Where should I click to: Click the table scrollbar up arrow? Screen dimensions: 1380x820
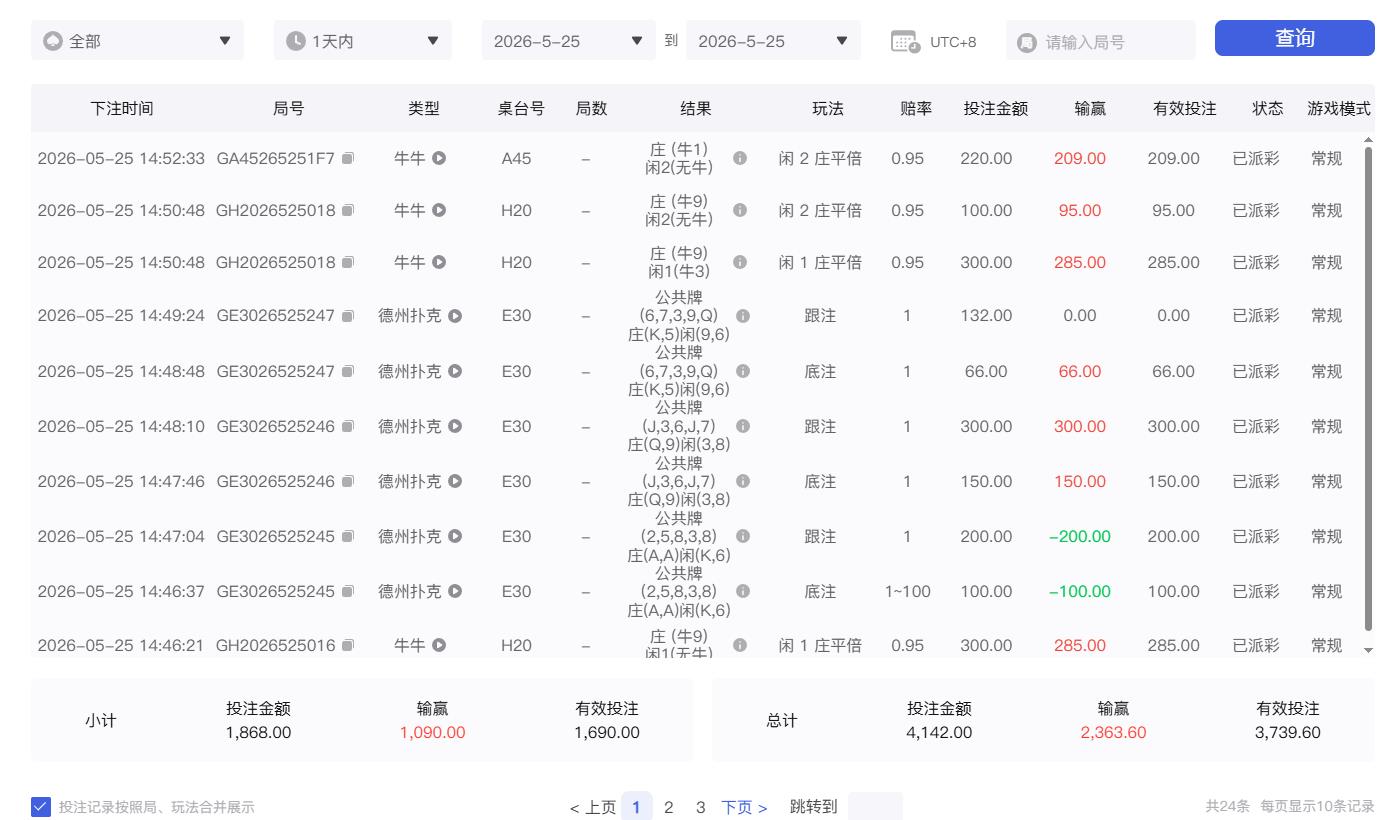coord(1369,140)
